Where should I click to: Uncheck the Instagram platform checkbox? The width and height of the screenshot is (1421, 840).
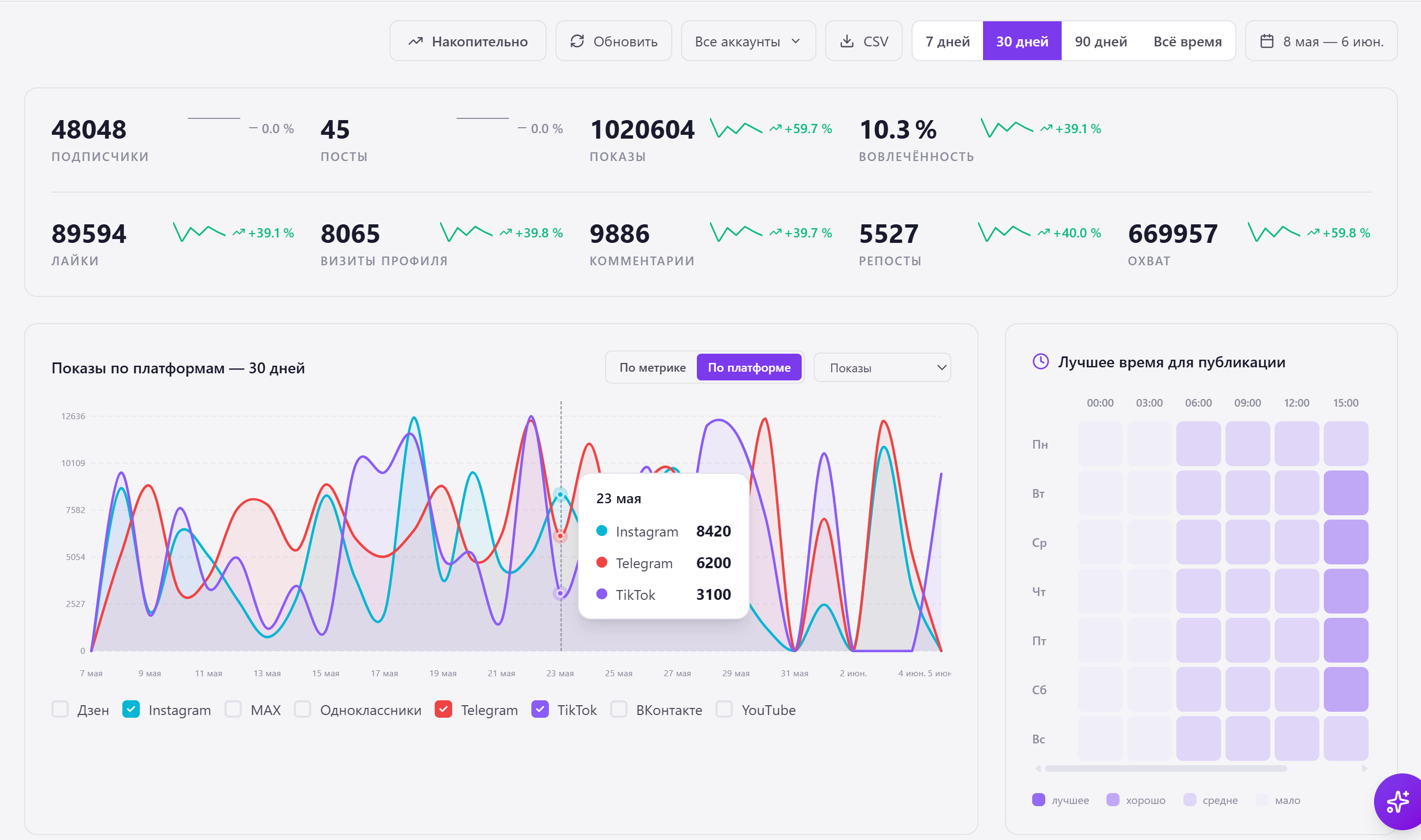coord(131,709)
